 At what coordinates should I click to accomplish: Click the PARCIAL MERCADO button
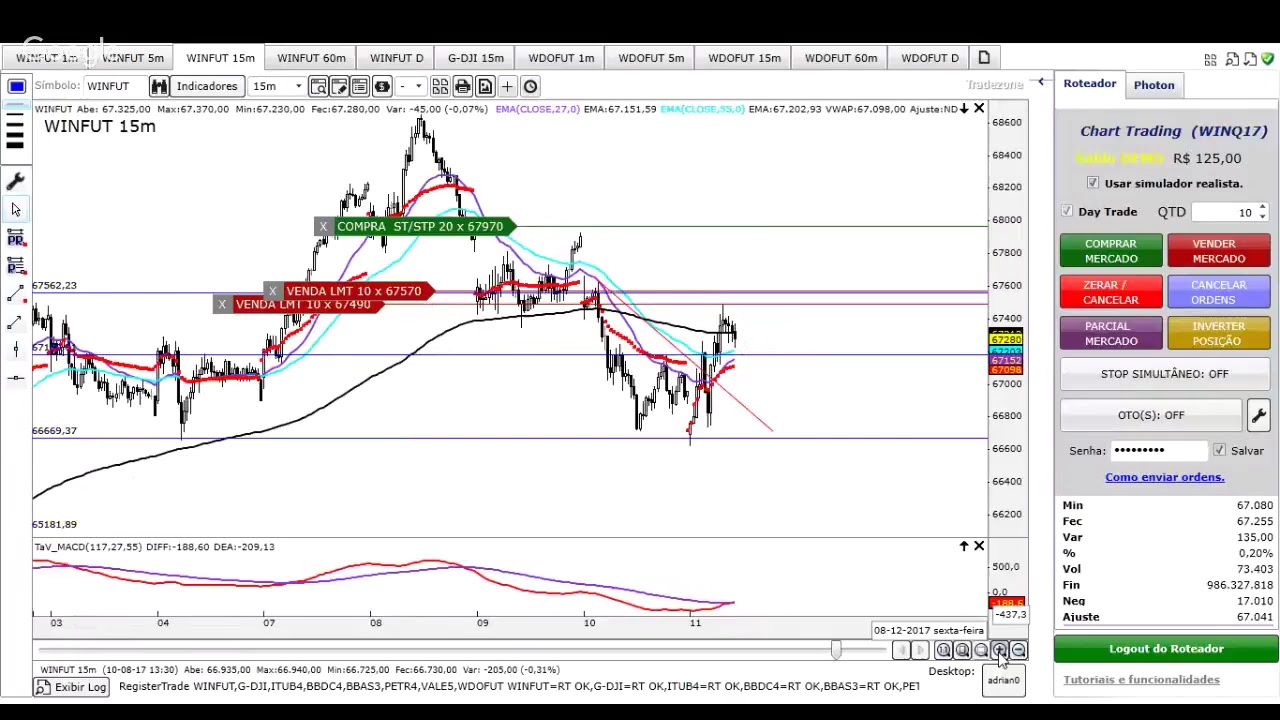tap(1111, 333)
